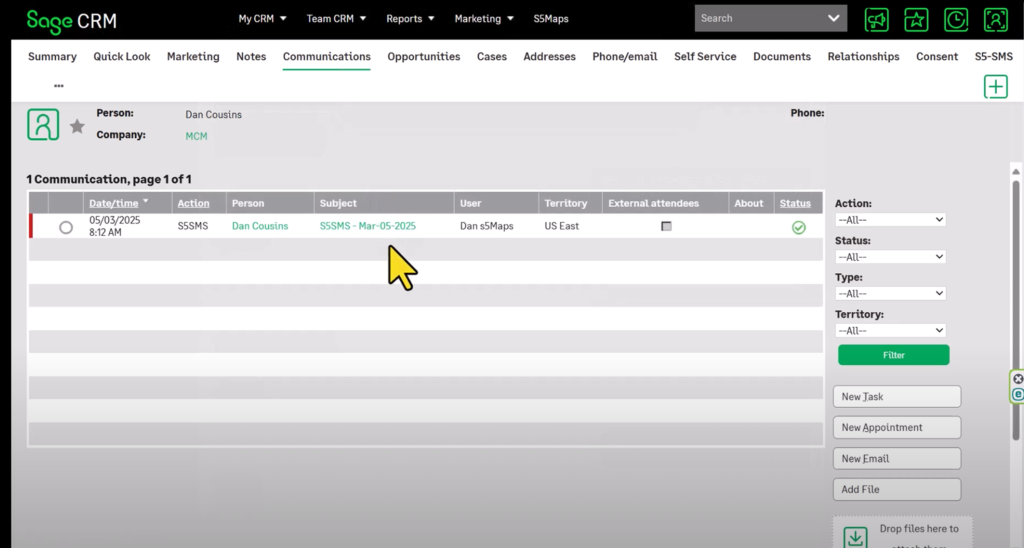Select the radio button for the S5SMS communication
Screen dimensions: 1024x548
click(66, 227)
